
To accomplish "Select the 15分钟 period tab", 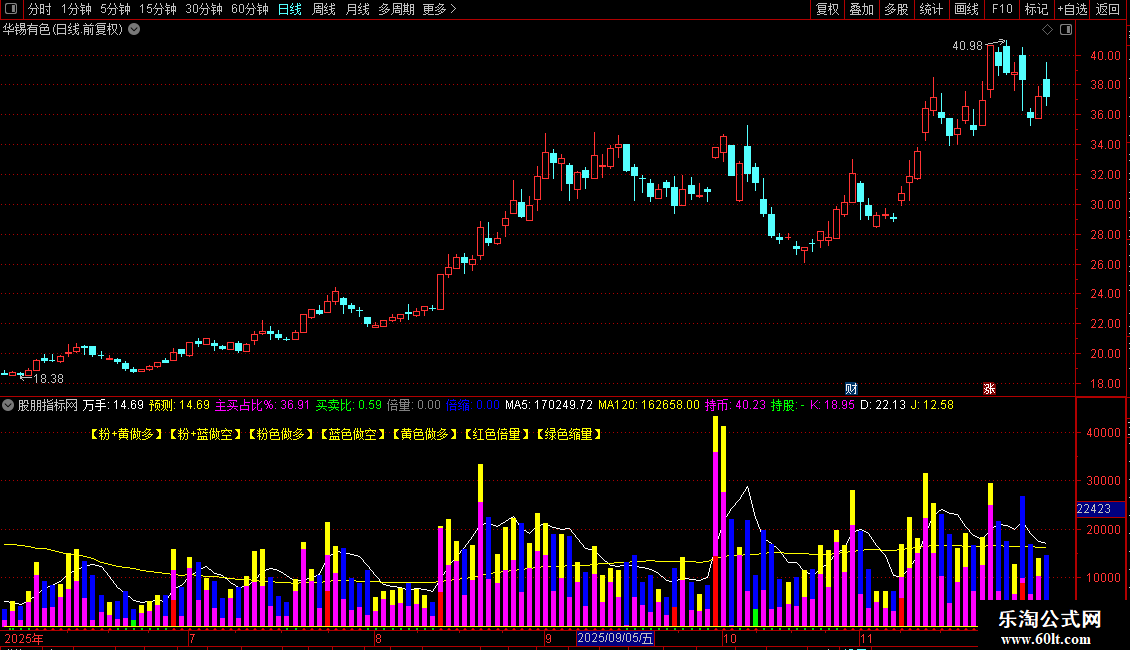I will click(x=158, y=9).
